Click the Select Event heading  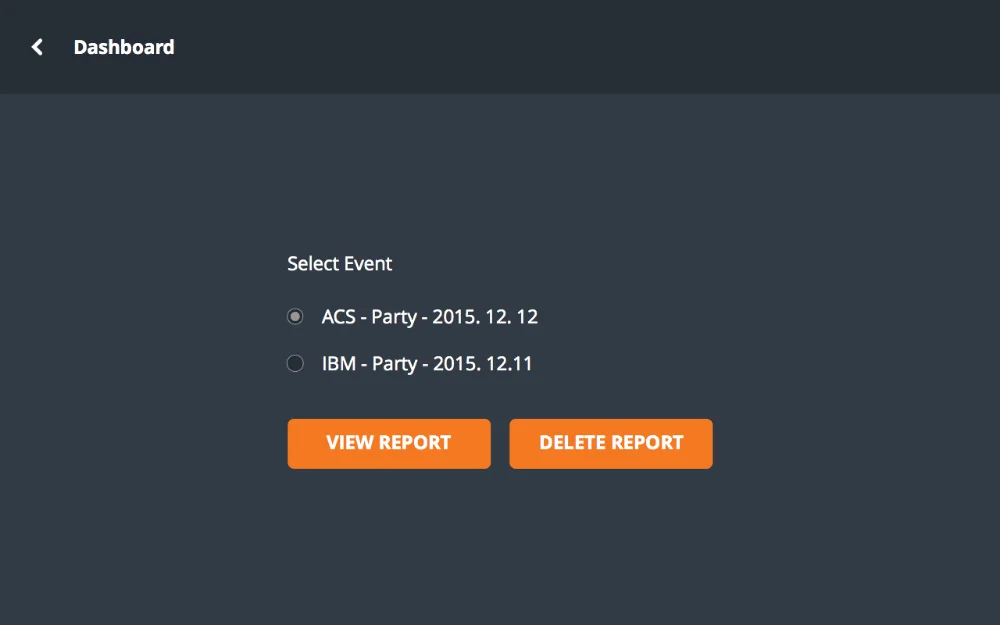(x=340, y=264)
